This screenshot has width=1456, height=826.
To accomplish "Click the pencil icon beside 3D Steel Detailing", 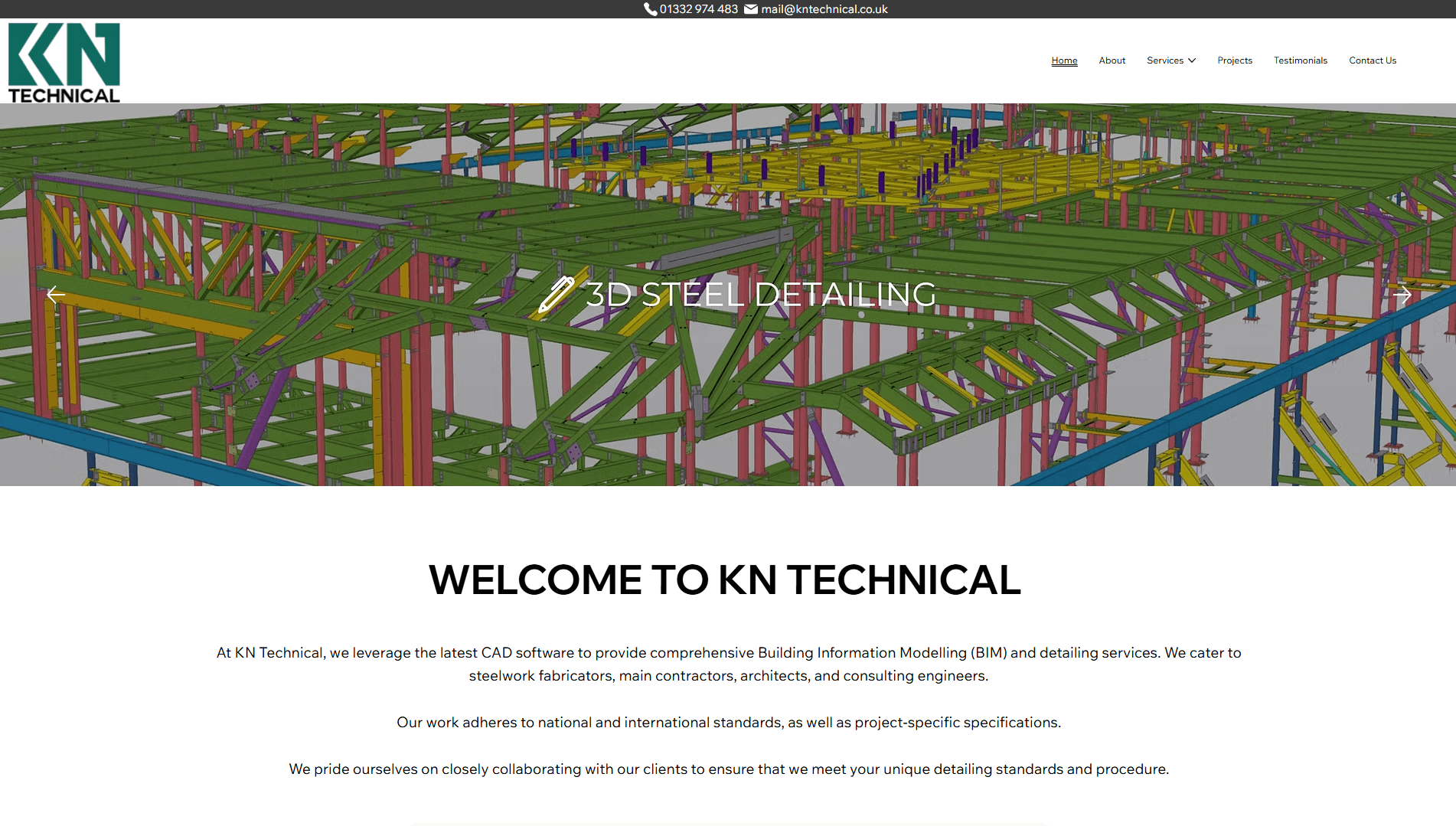I will click(560, 295).
